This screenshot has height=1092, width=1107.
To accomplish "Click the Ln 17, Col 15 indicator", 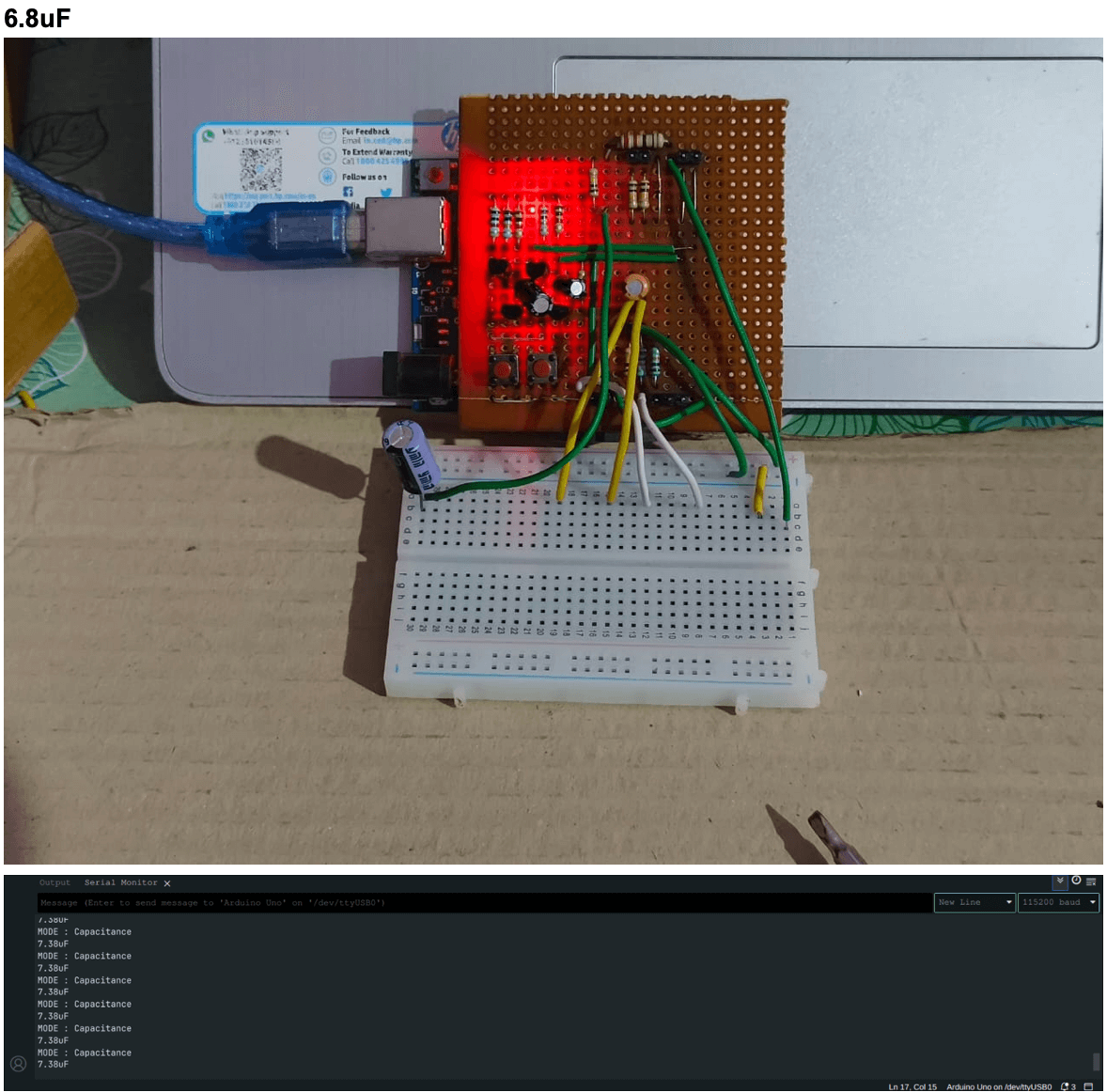I will [912, 1086].
